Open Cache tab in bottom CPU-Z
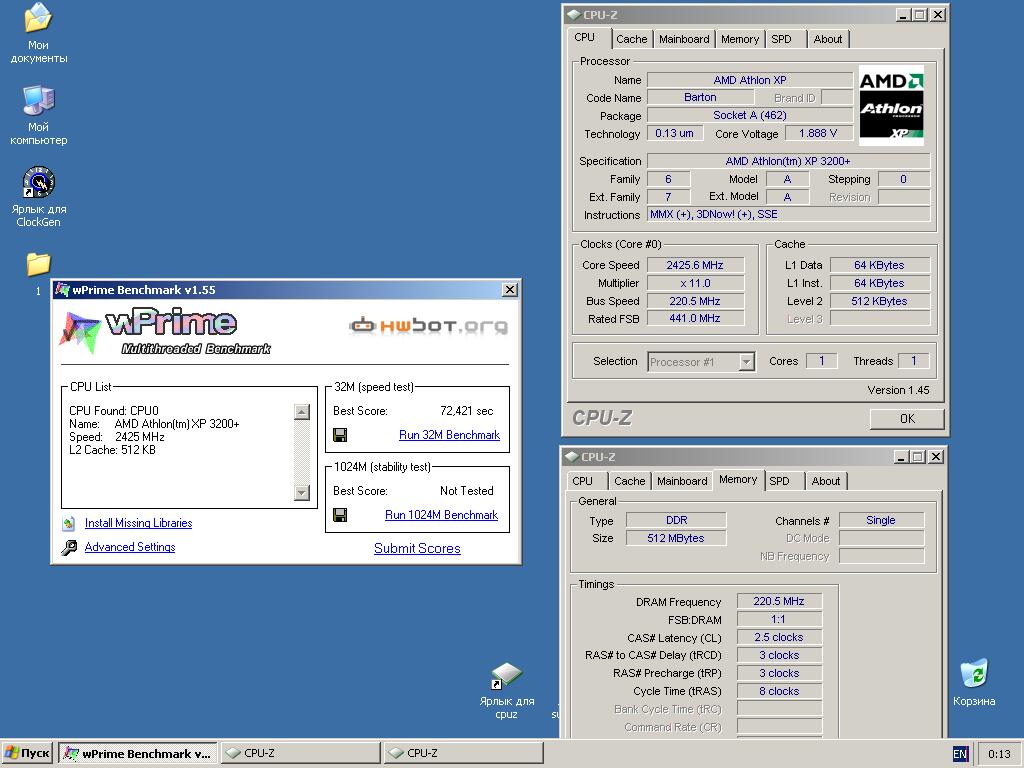1024x768 pixels. tap(630, 481)
